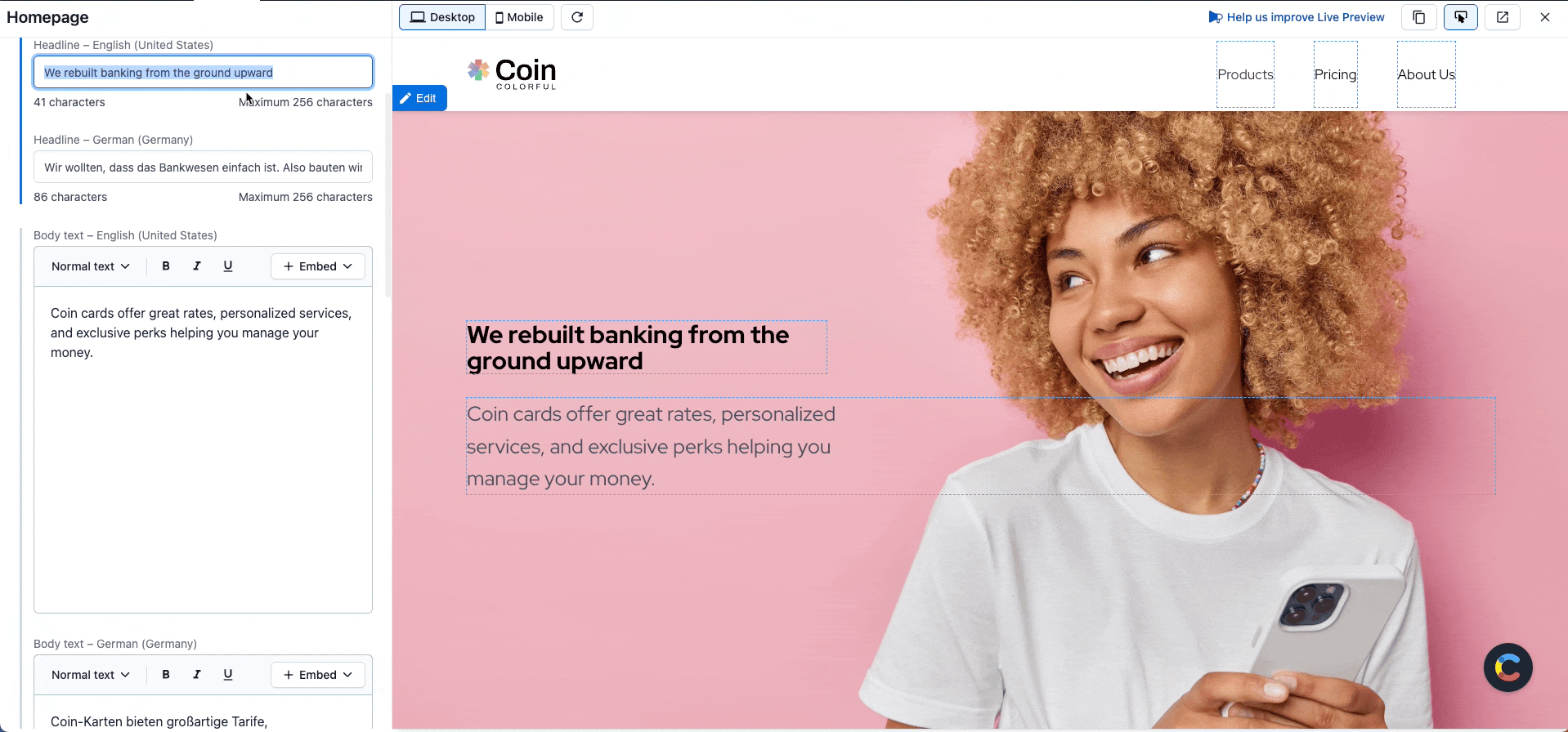Screen dimensions: 1568x732
Task: Apply italic in English body text toolbar
Action: tap(197, 266)
